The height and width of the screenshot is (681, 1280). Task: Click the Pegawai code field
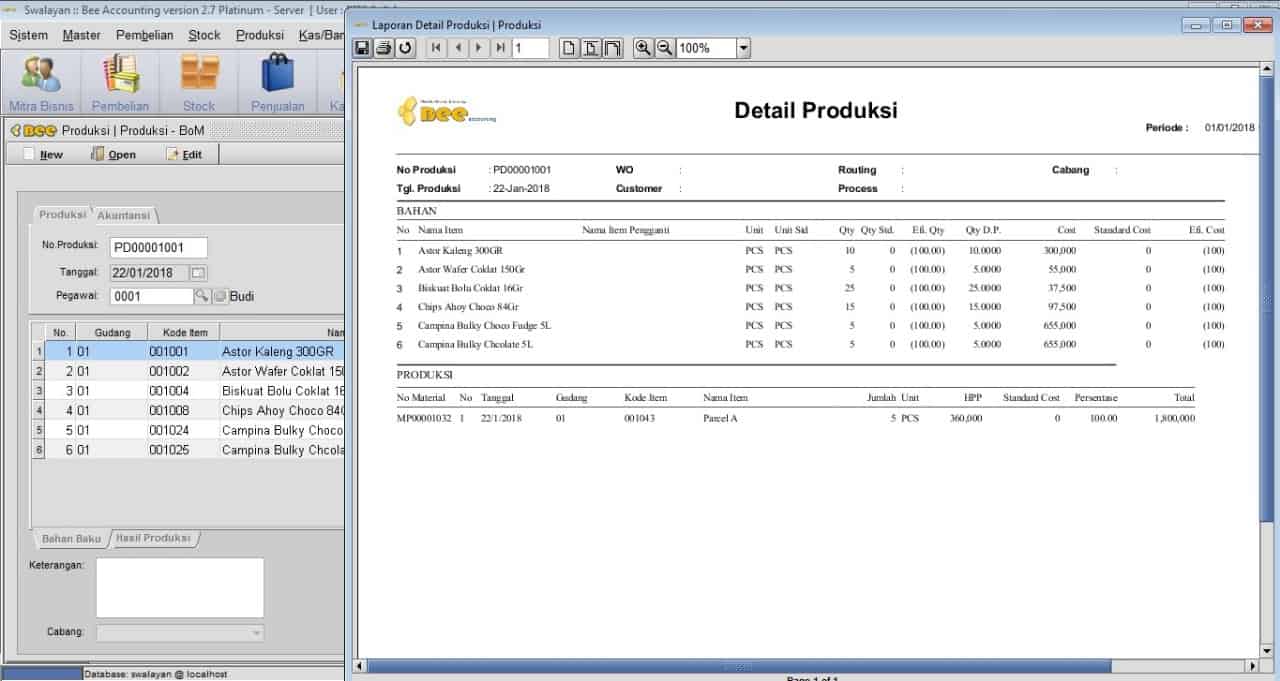pos(151,296)
